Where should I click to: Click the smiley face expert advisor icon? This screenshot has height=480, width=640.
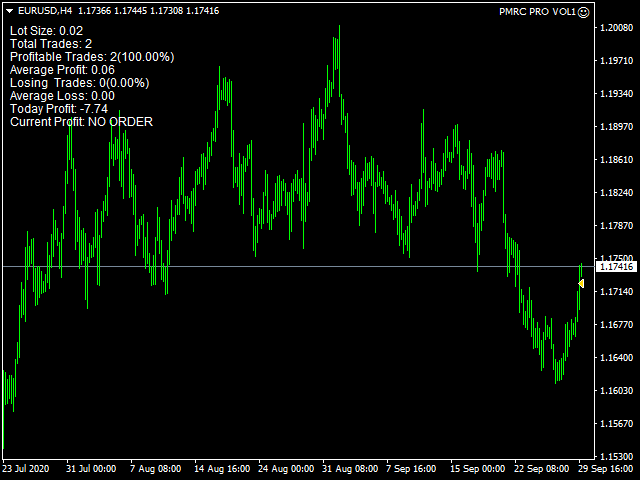coord(584,12)
